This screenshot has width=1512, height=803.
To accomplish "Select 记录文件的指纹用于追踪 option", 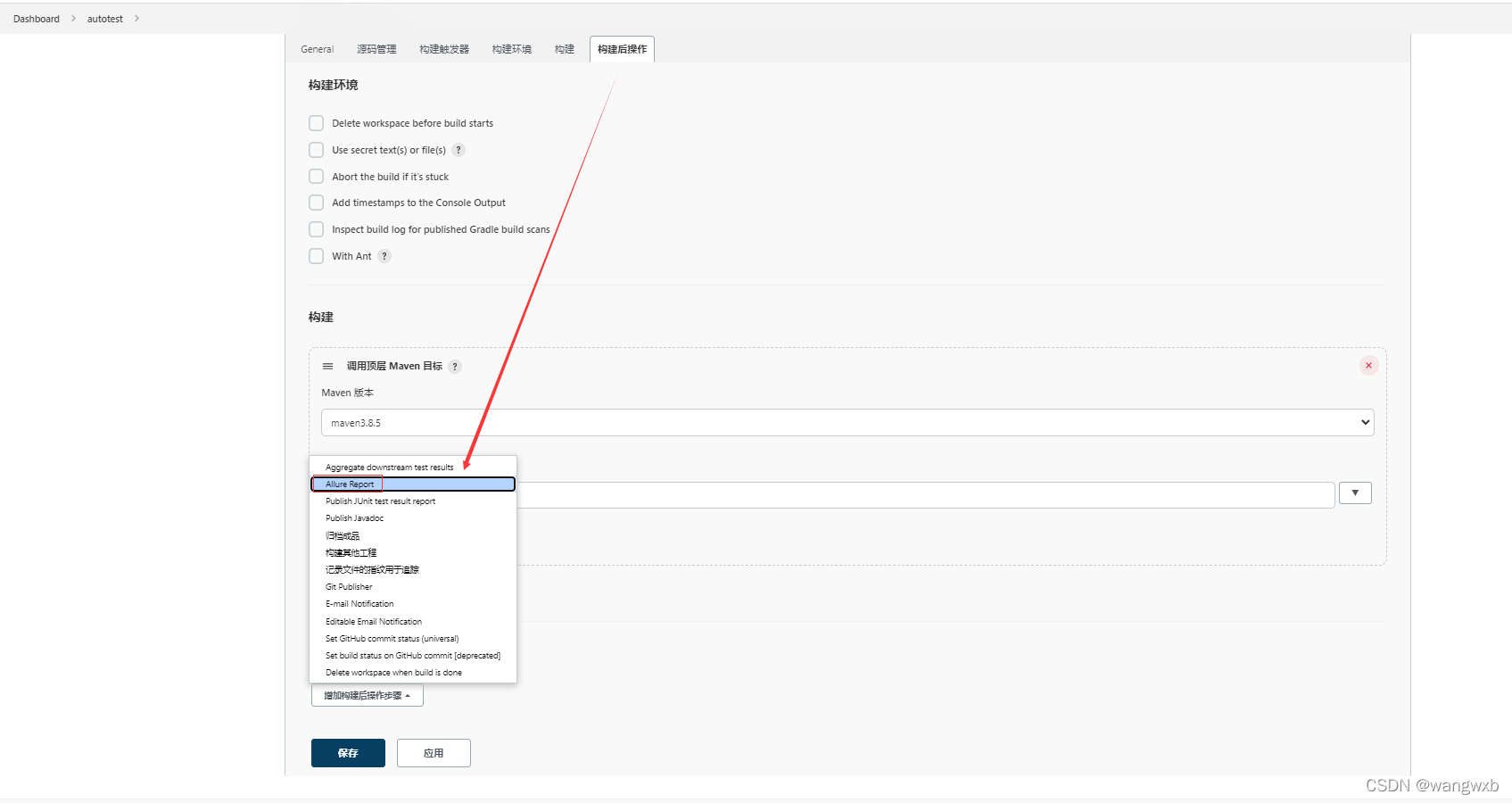I will (x=413, y=570).
